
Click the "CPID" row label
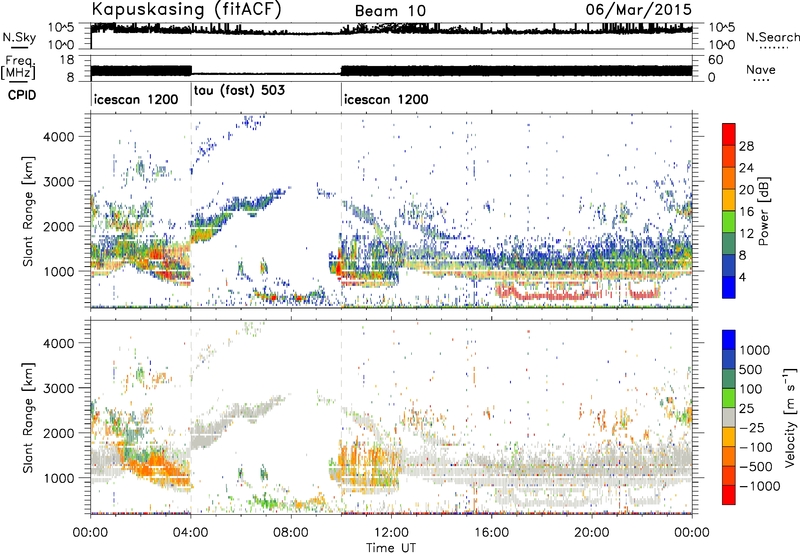pyautogui.click(x=22, y=95)
